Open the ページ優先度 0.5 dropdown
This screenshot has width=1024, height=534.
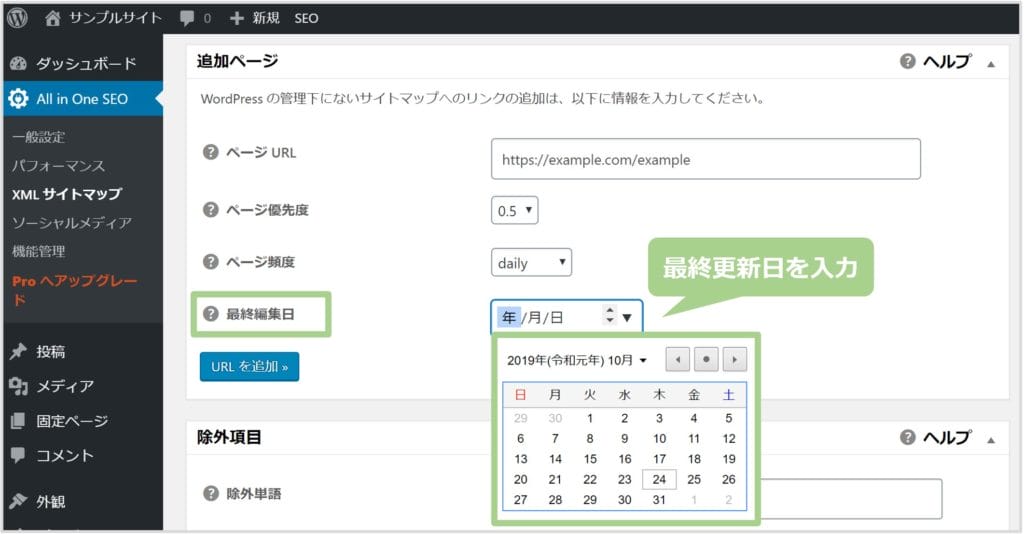click(x=515, y=210)
